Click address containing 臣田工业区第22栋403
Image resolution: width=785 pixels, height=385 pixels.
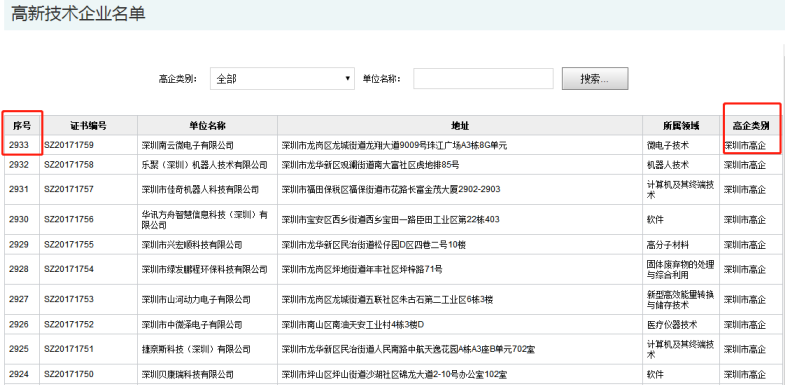pyautogui.click(x=390, y=219)
